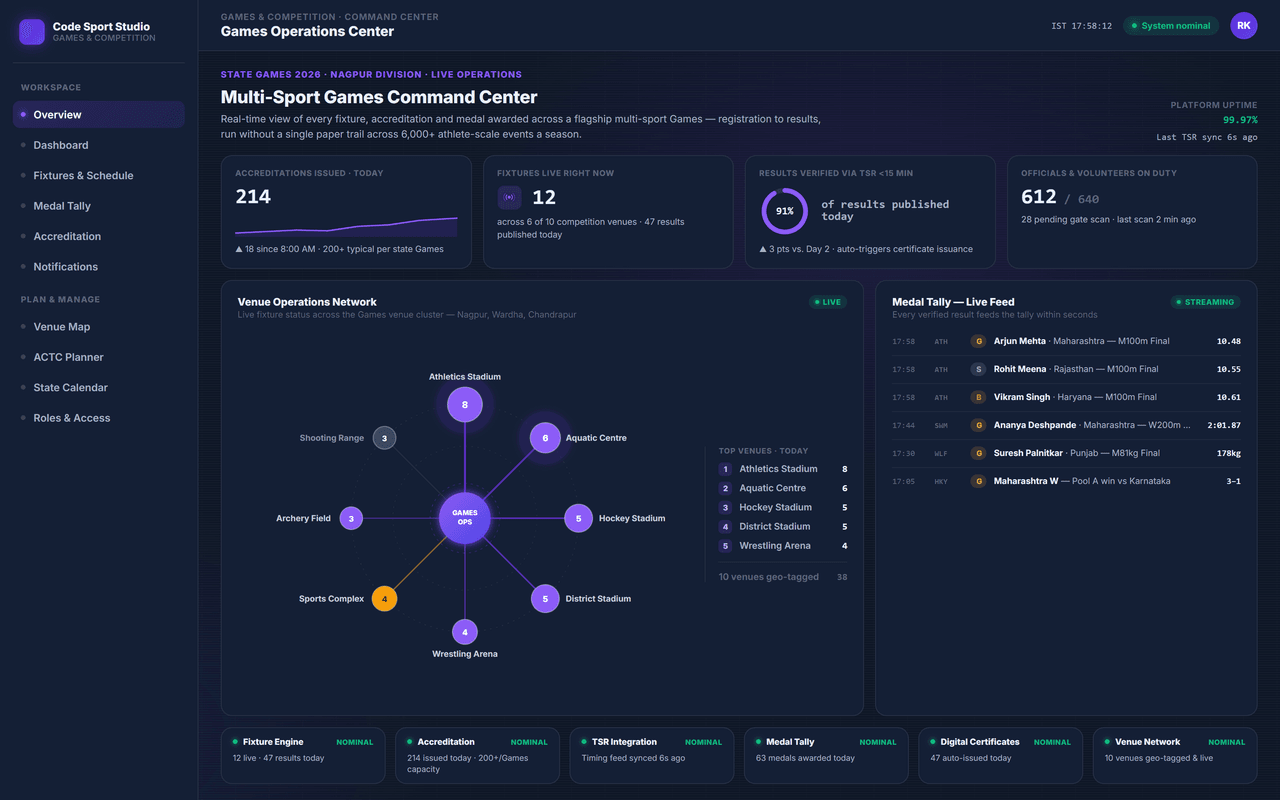Open Overview in the sidebar
This screenshot has width=1280, height=800.
[99, 115]
